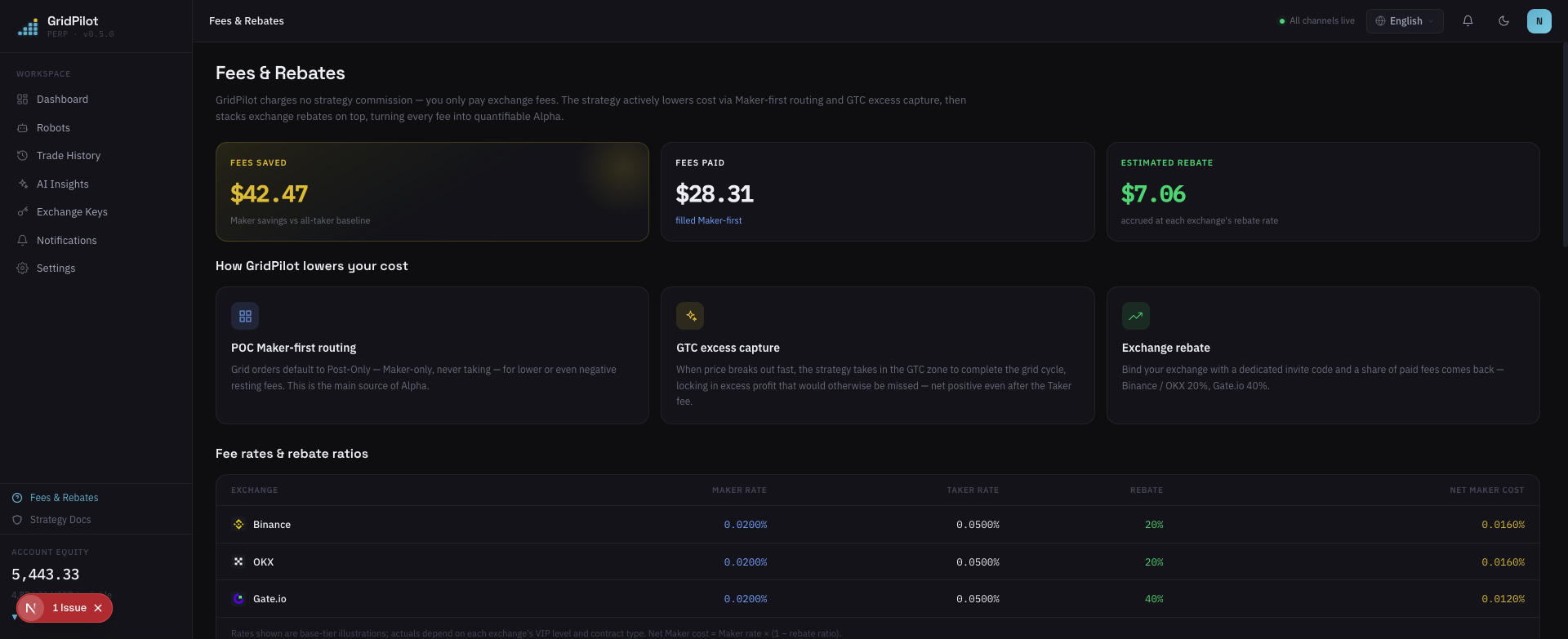Open Trade History in the sidebar
The width and height of the screenshot is (1568, 639).
coord(96,156)
